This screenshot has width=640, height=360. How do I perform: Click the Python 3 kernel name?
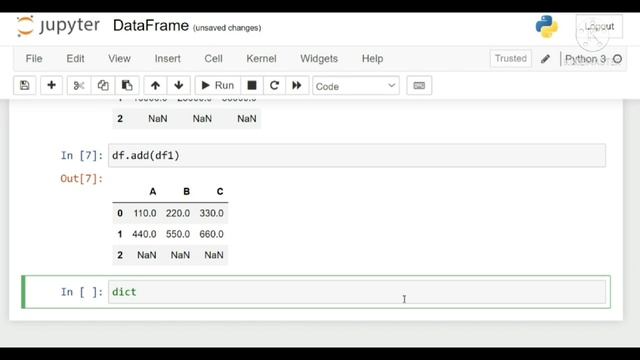pos(585,59)
